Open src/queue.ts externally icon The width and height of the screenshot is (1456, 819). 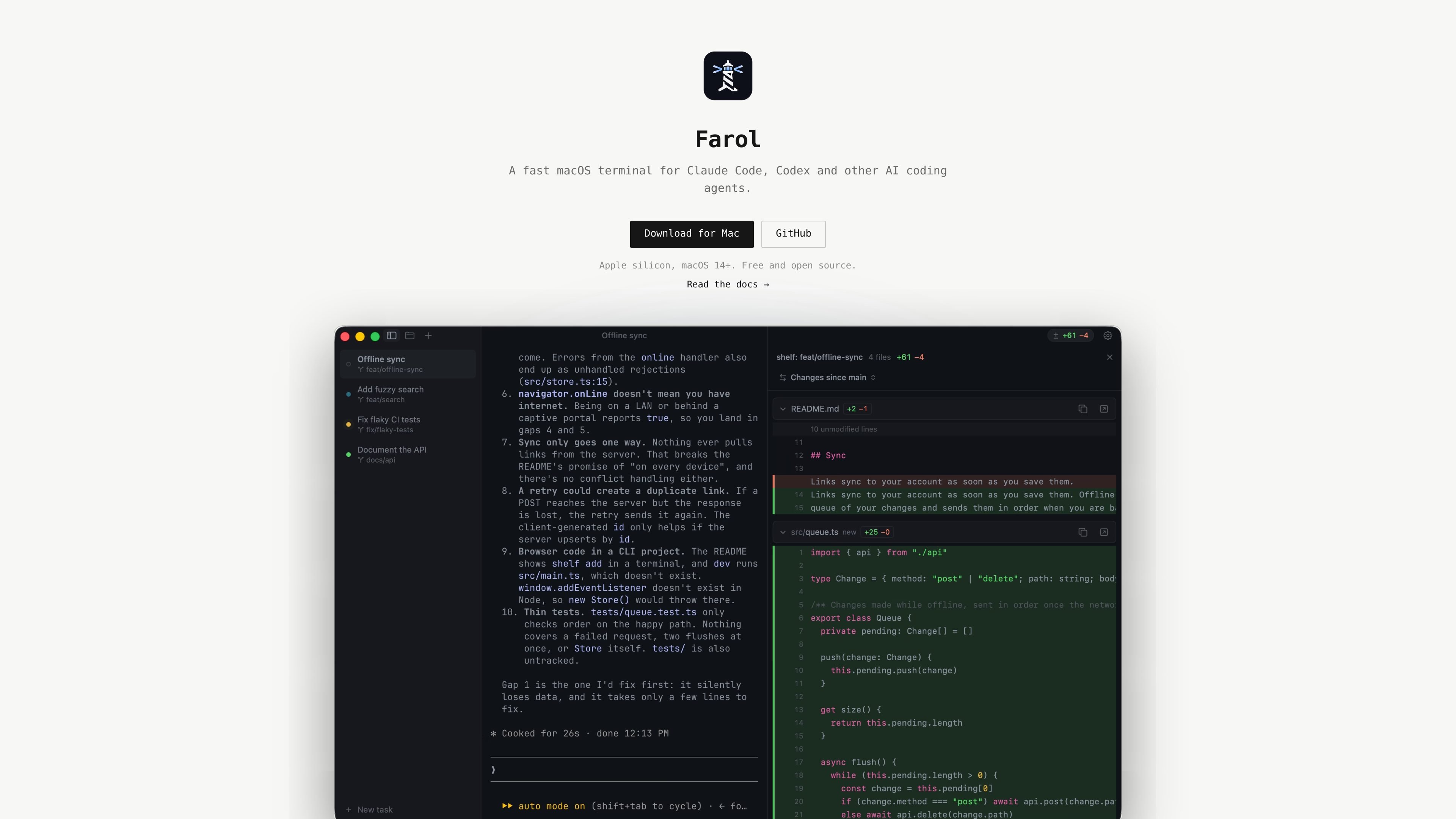coord(1104,532)
